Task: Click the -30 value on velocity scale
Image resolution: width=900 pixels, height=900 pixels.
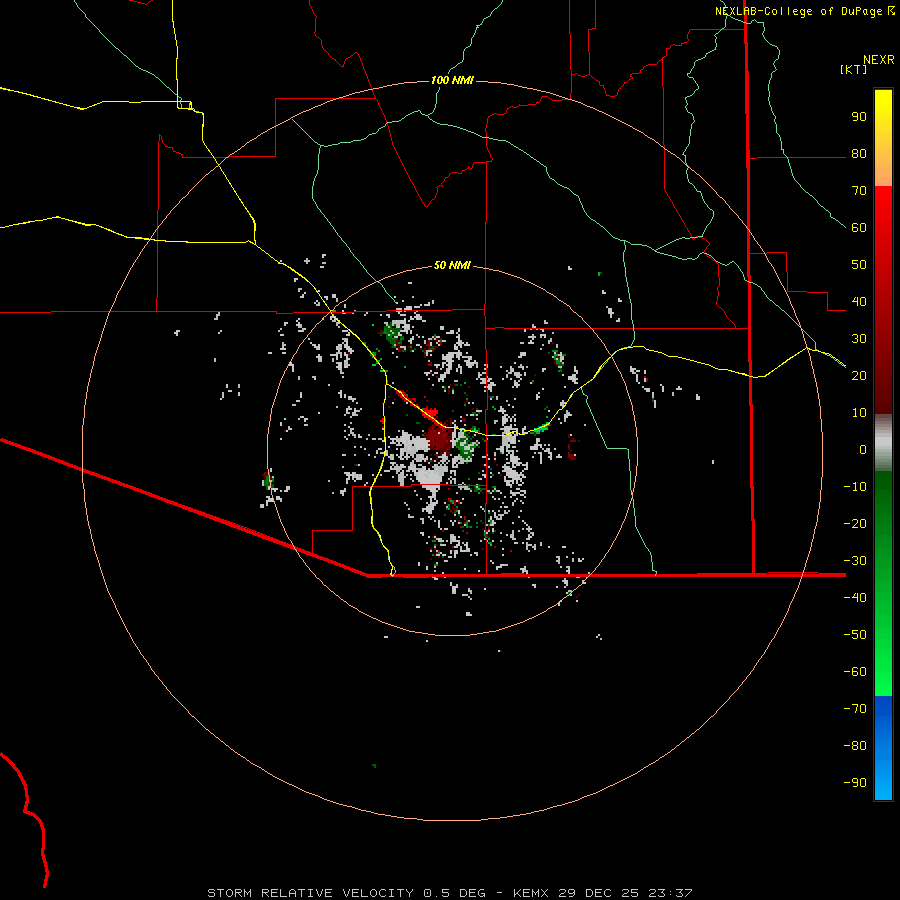Action: pyautogui.click(x=855, y=561)
